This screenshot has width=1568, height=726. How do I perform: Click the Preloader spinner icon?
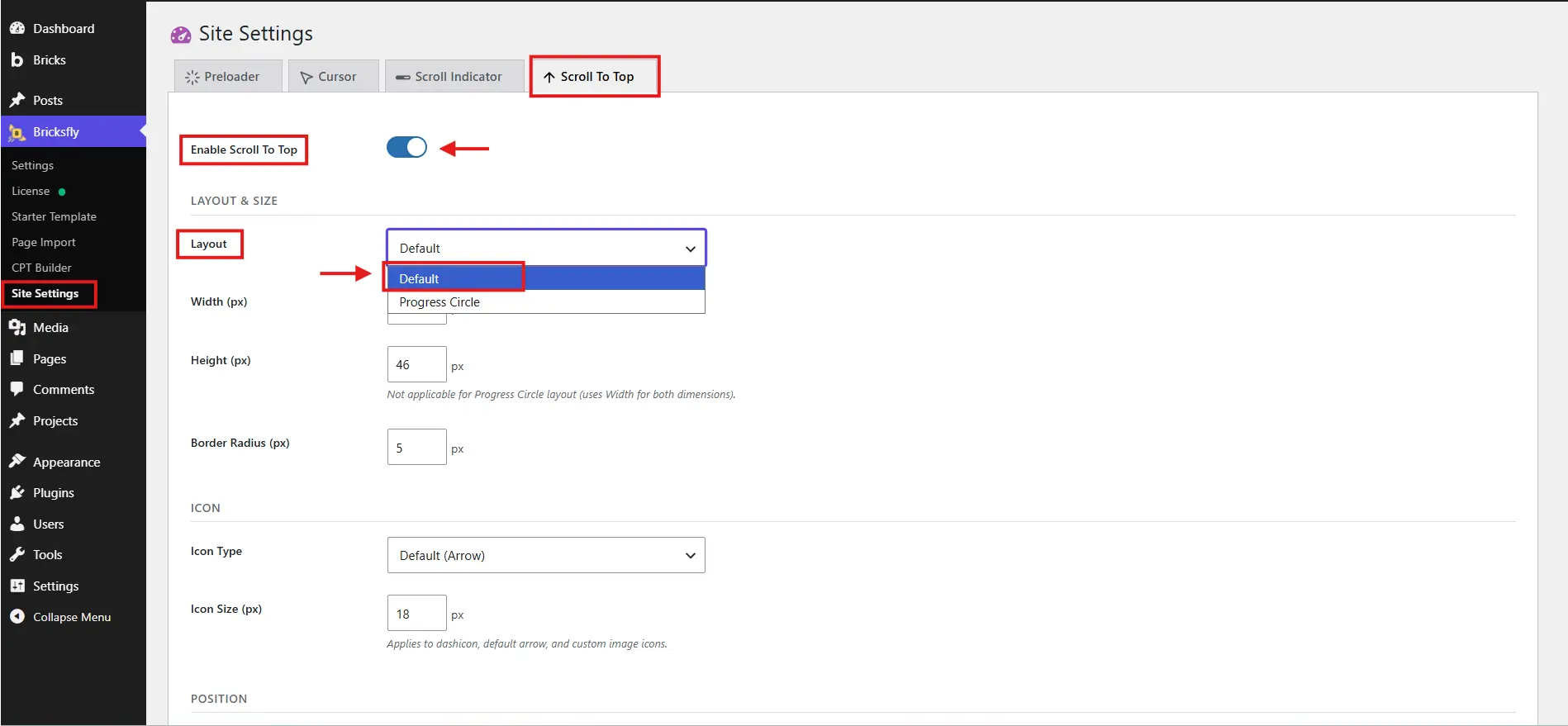point(192,77)
